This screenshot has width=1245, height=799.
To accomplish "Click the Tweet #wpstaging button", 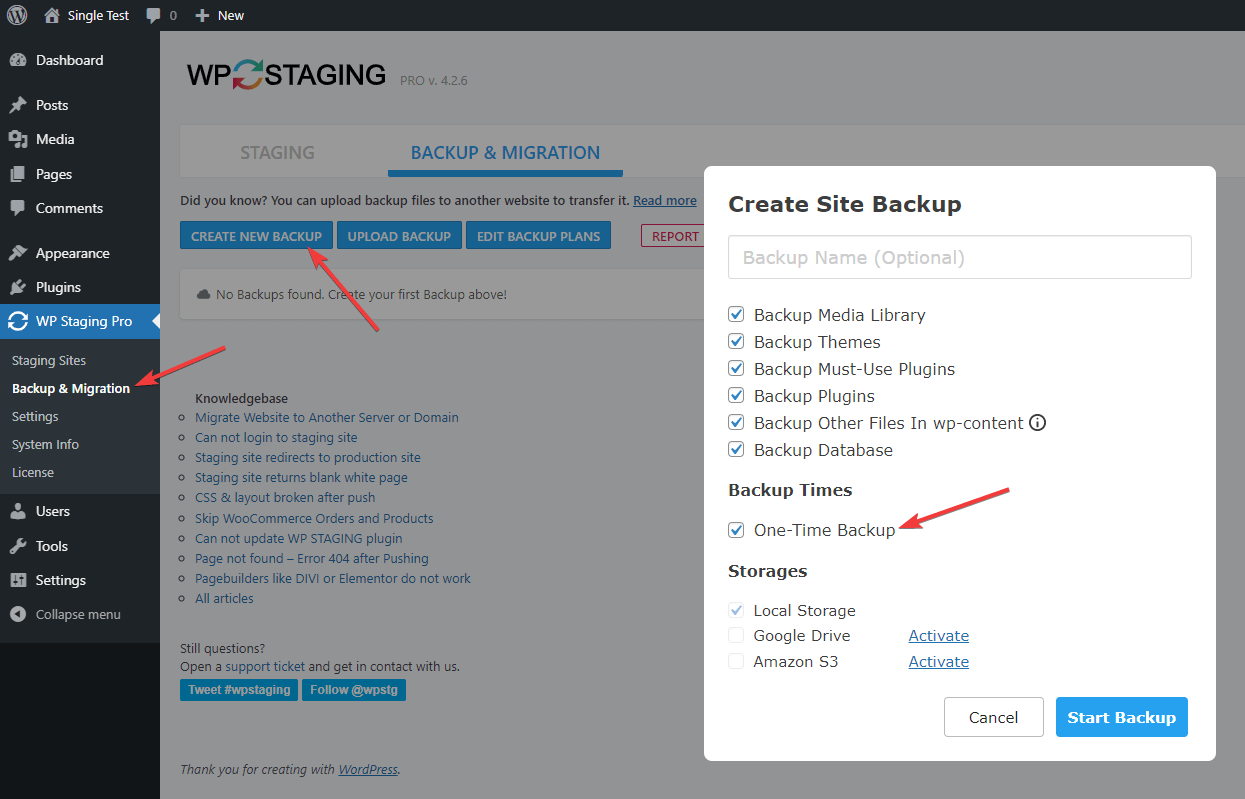I will coord(239,690).
